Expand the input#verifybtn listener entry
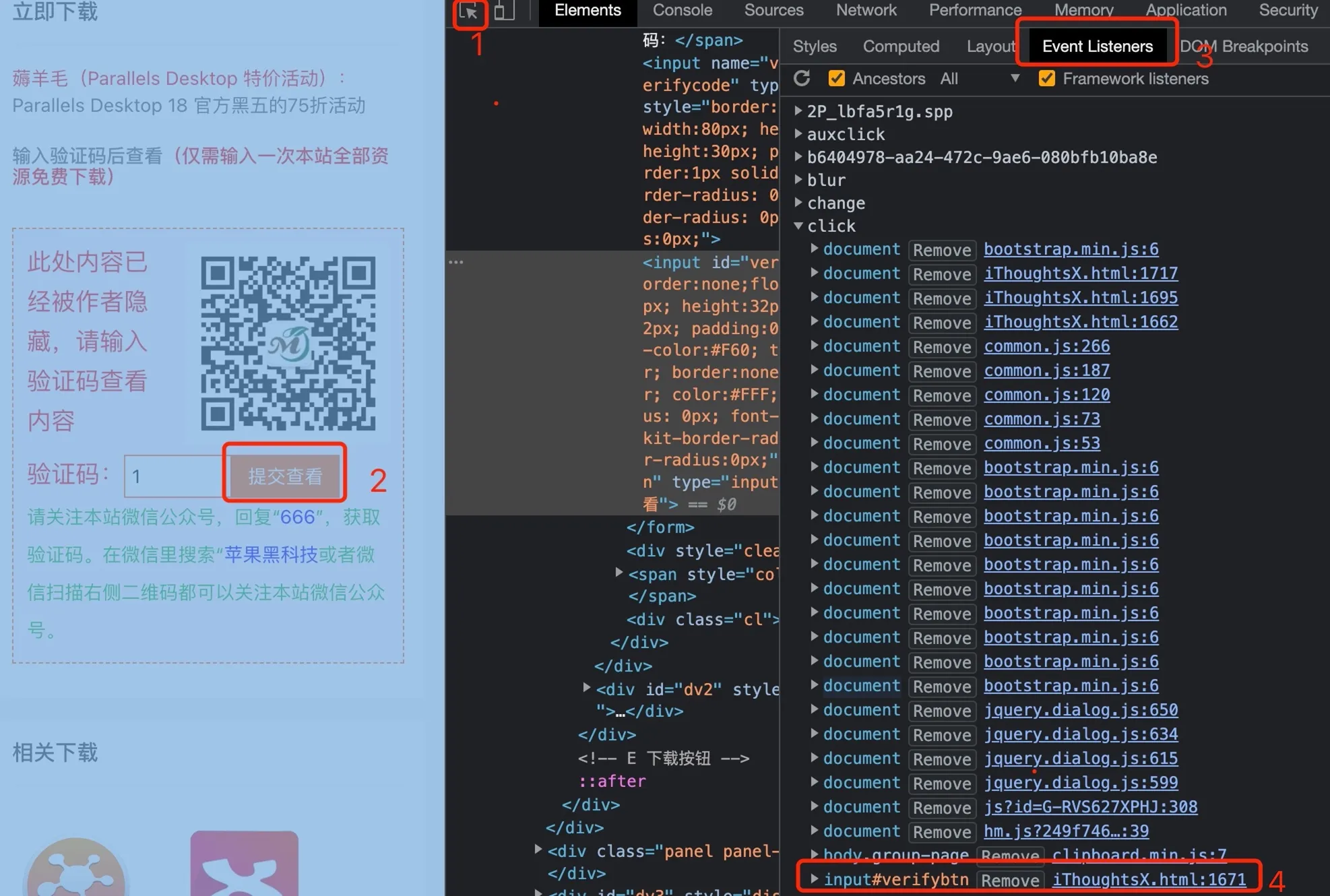 click(x=815, y=879)
